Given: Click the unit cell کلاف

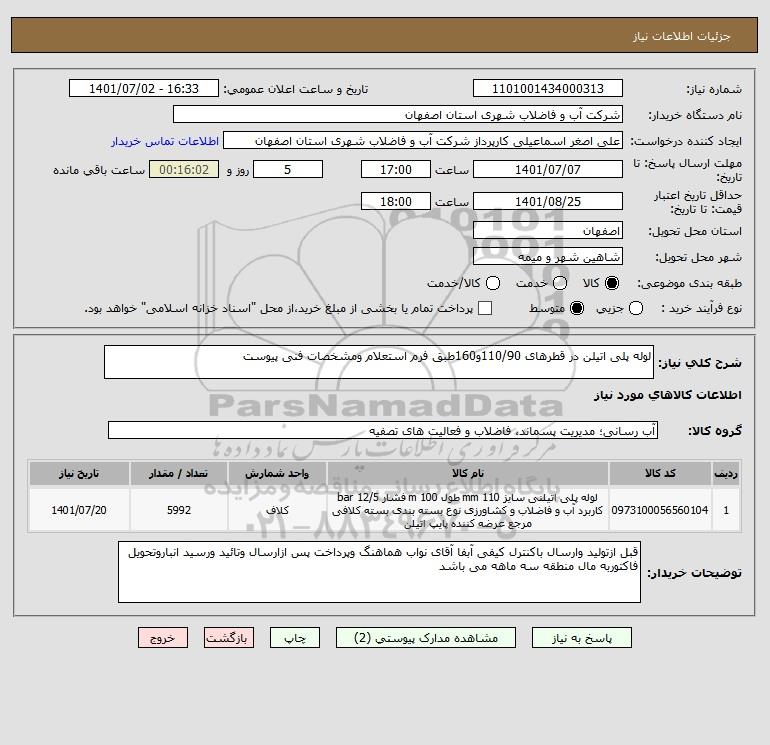Looking at the screenshot, I should [x=277, y=510].
